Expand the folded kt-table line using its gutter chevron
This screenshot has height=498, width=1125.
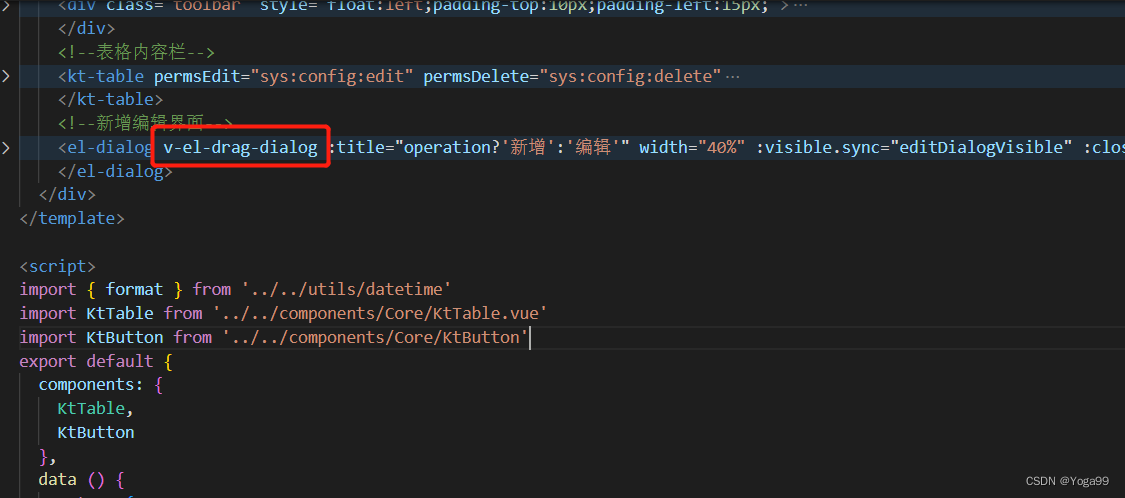point(6,76)
